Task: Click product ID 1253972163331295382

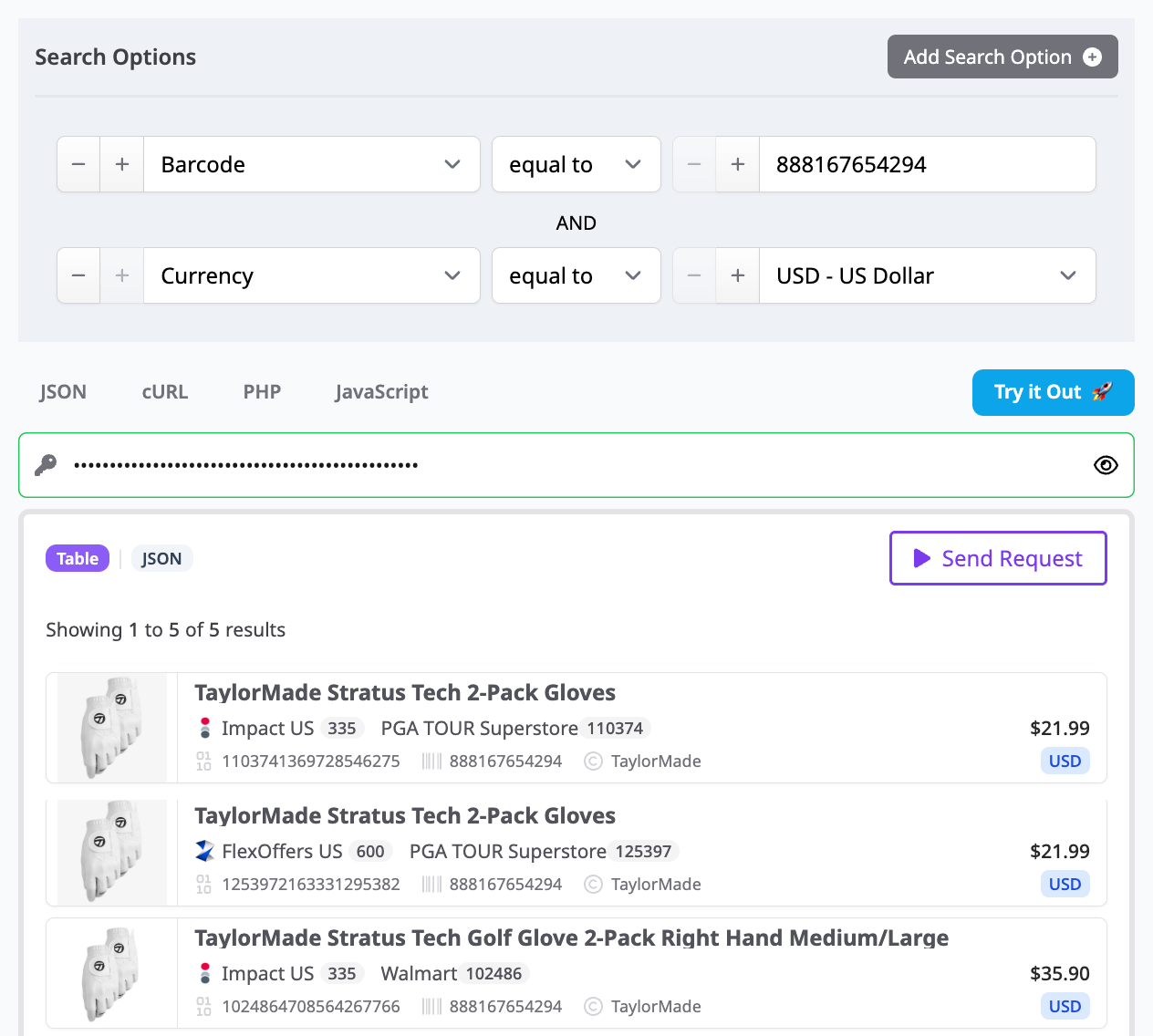Action: pos(311,884)
